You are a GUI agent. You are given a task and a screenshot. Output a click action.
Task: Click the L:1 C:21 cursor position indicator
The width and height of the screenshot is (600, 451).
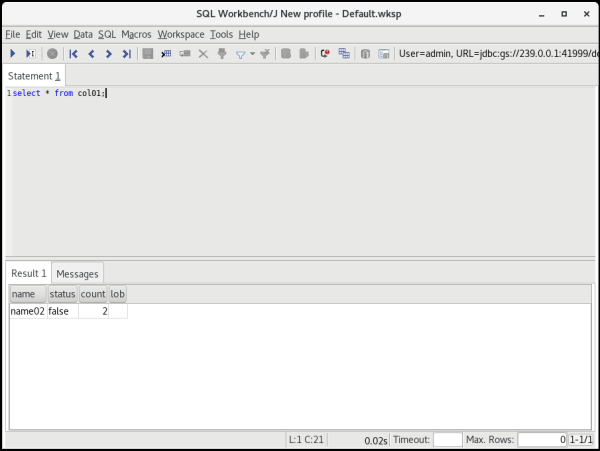click(306, 440)
